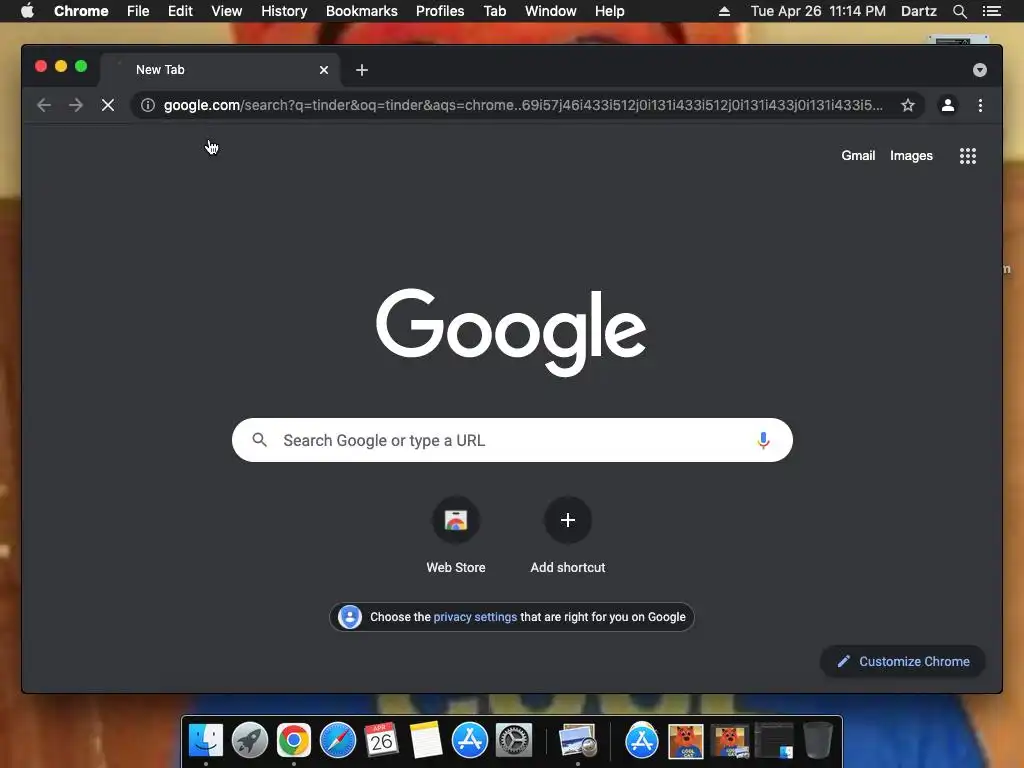Open Finder from the Dock
The image size is (1024, 768).
point(206,740)
